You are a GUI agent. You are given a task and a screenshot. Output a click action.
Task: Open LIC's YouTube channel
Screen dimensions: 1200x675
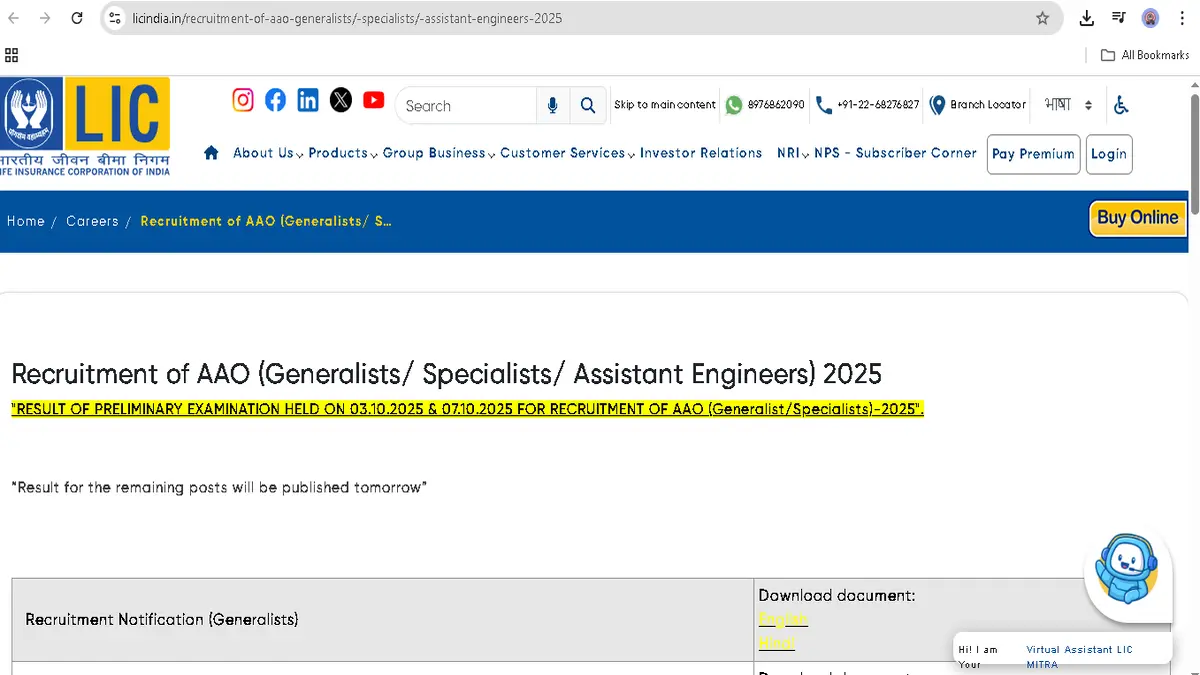373,100
